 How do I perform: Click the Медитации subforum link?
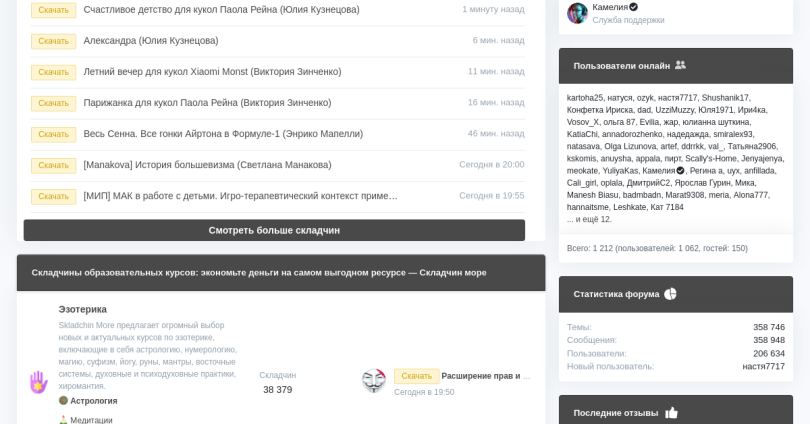click(91, 420)
